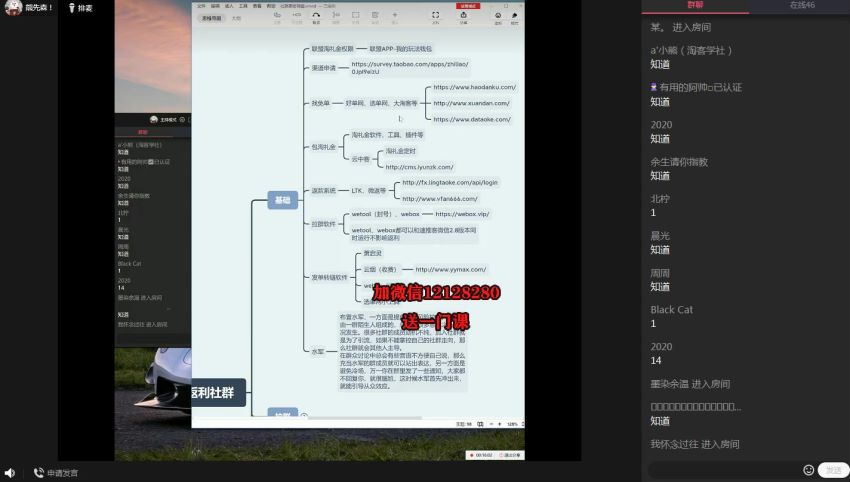Screen dimensions: 850x482
Task: Click chat user 余生请你指教
Action: coord(679,162)
